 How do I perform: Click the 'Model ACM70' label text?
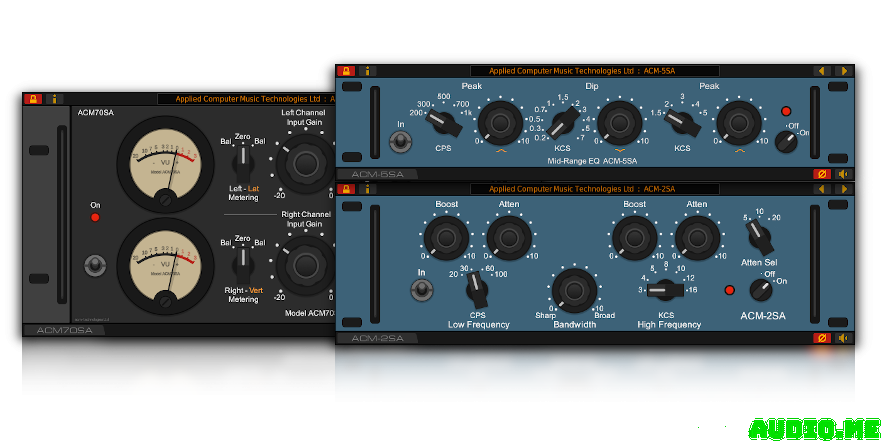click(310, 313)
